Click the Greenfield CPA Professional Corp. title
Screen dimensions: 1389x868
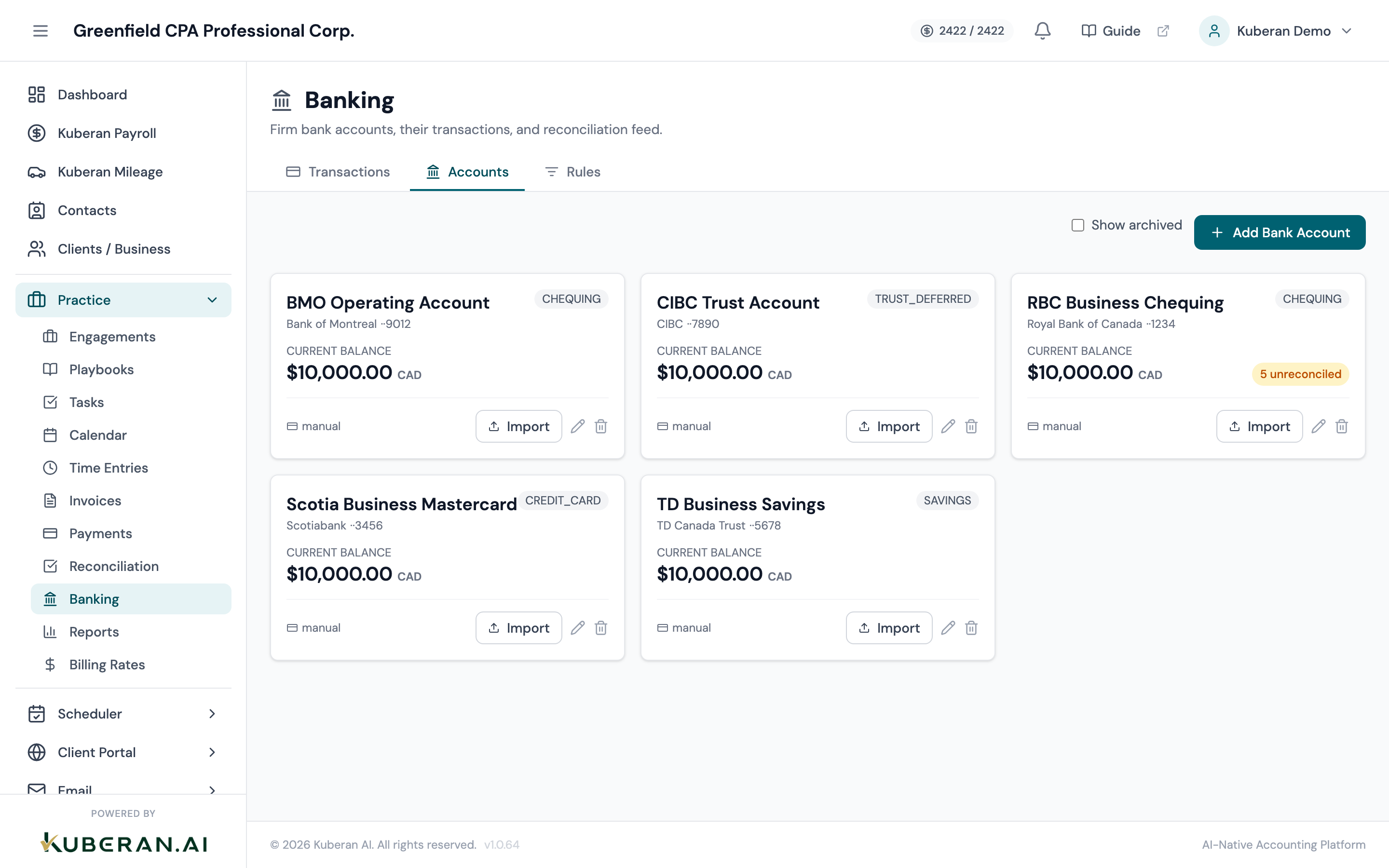[x=214, y=30]
